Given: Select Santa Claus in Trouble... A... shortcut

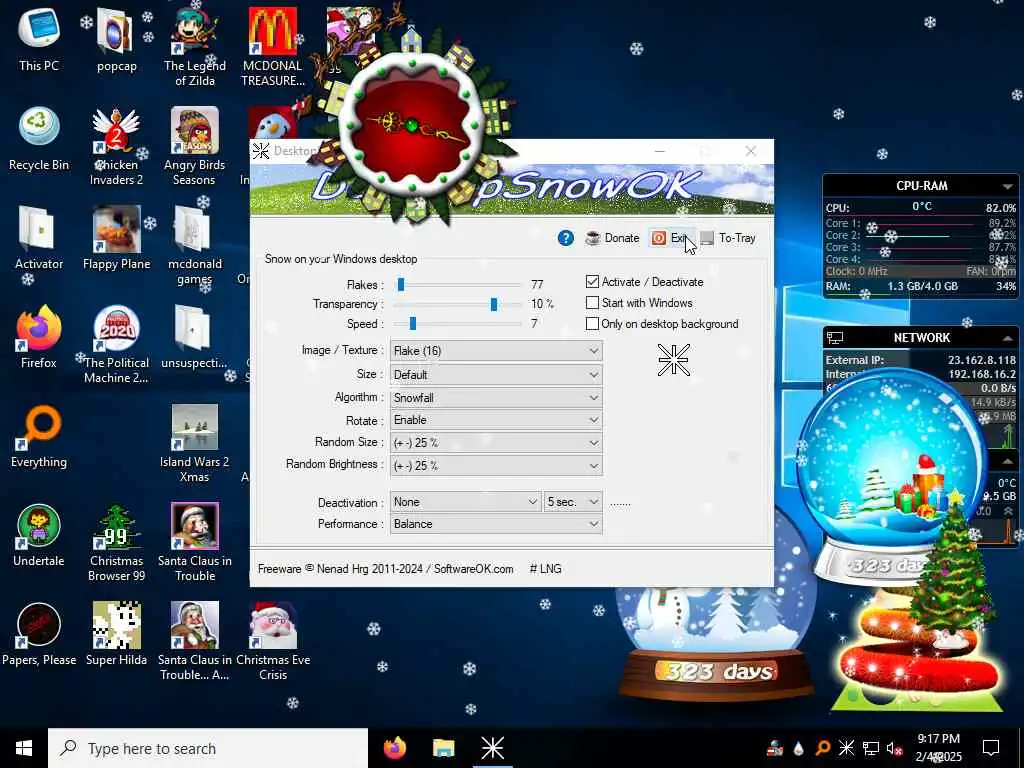Looking at the screenshot, I should 195,642.
